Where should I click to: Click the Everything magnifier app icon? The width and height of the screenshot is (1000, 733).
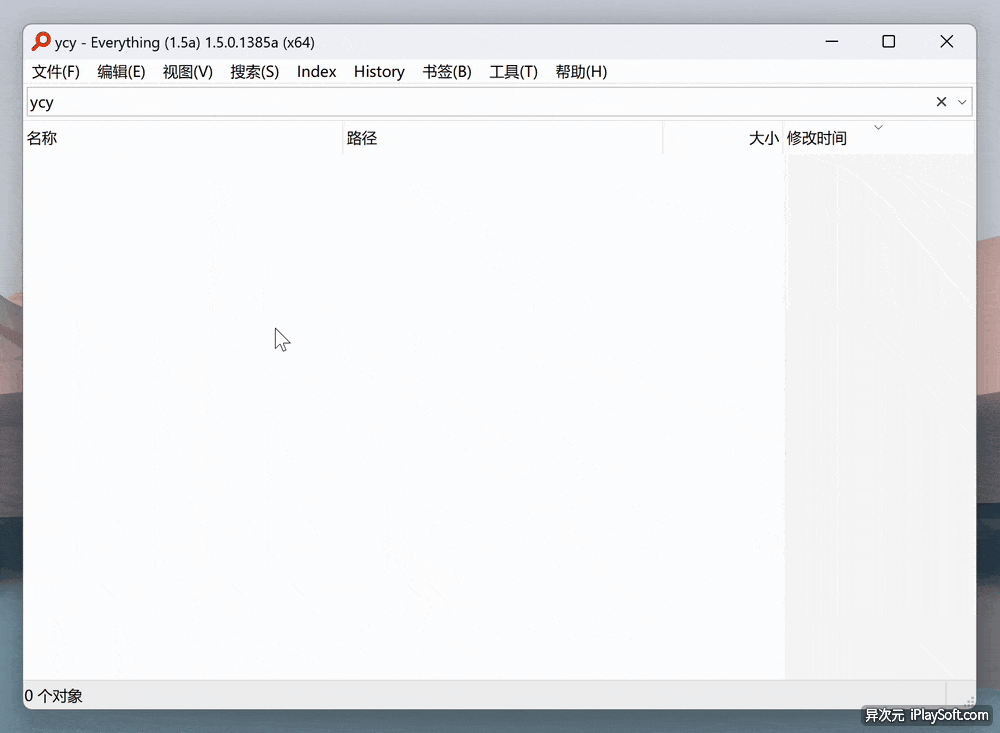(41, 41)
